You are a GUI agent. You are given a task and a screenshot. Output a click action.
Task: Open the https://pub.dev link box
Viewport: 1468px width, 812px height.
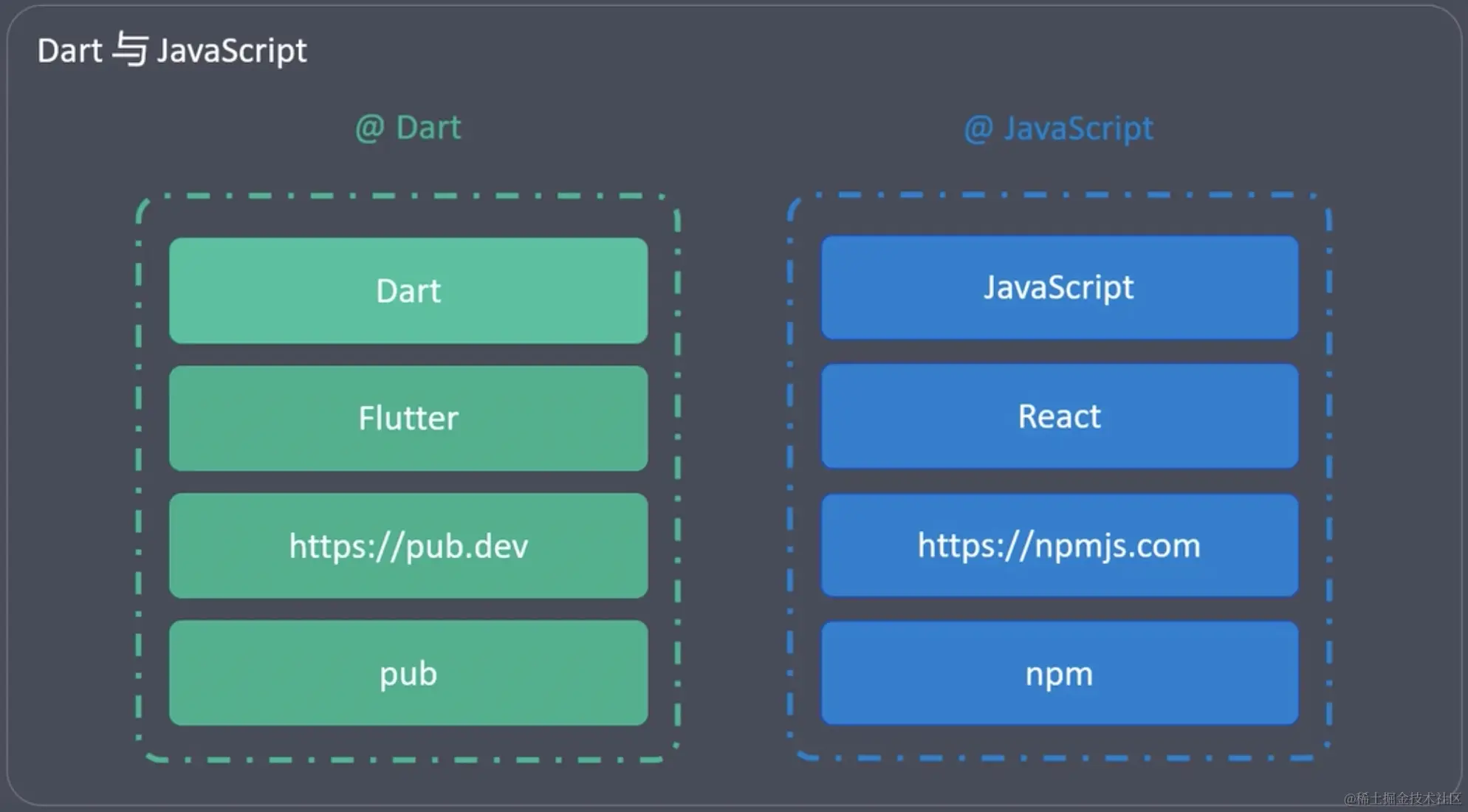(408, 546)
